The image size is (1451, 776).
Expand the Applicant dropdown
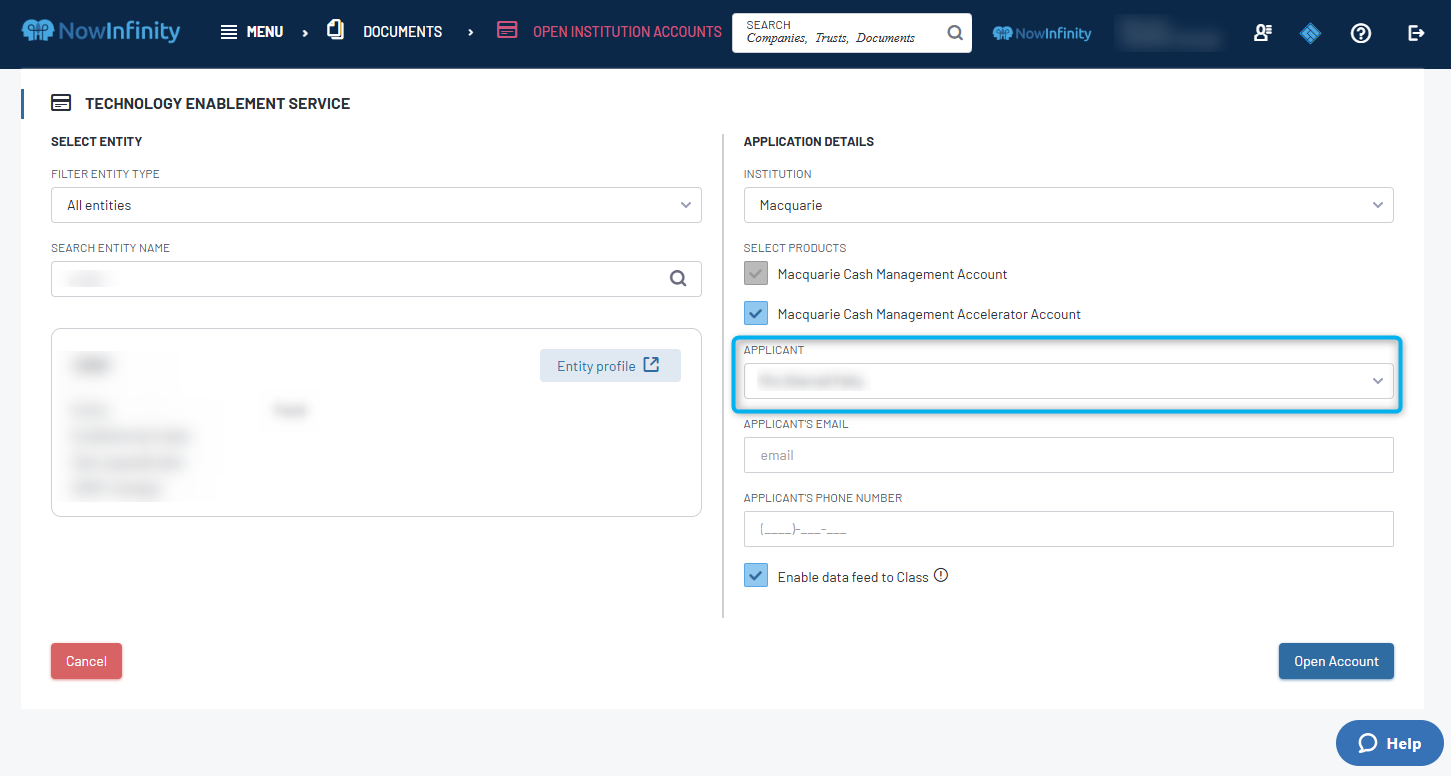(1068, 381)
